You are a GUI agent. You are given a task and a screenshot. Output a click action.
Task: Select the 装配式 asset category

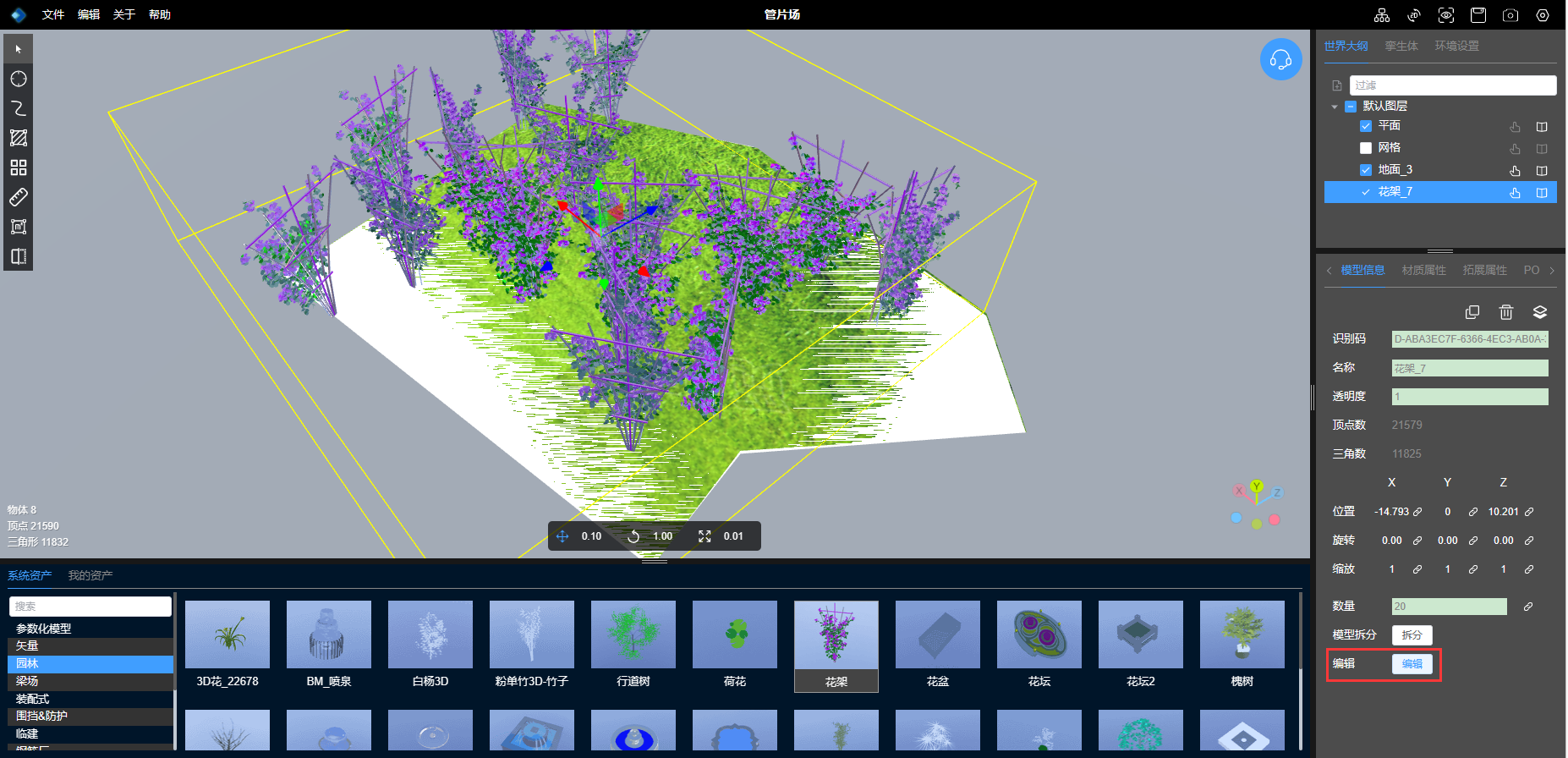pos(90,700)
